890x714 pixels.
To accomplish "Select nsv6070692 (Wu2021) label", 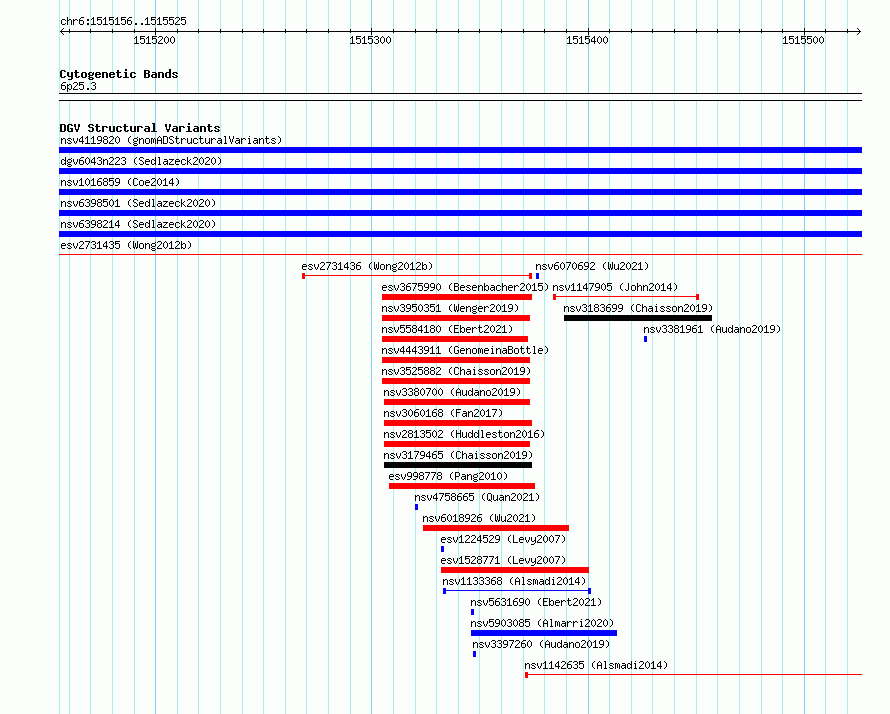I will coord(592,266).
